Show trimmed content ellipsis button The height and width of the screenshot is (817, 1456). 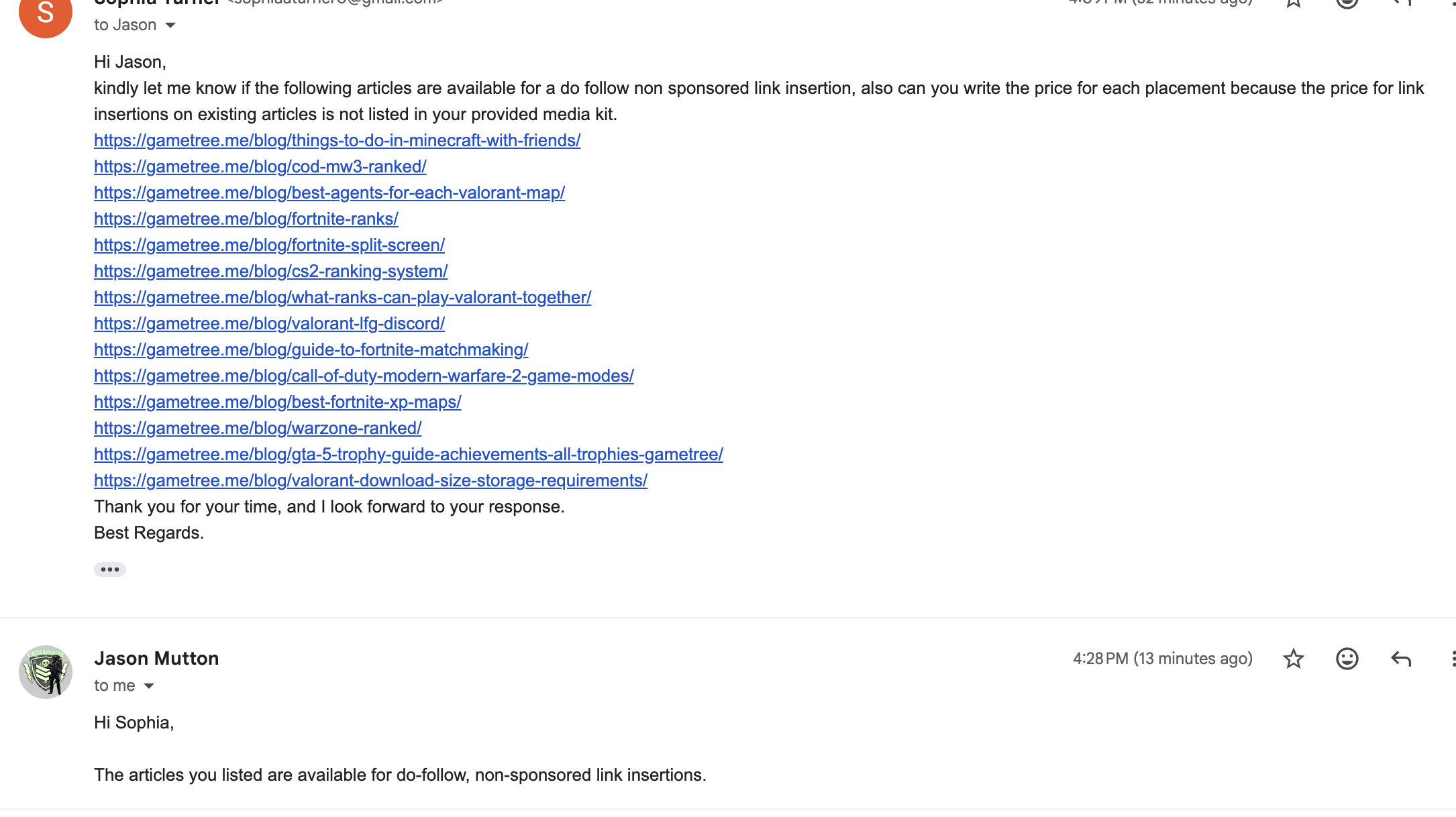point(110,569)
